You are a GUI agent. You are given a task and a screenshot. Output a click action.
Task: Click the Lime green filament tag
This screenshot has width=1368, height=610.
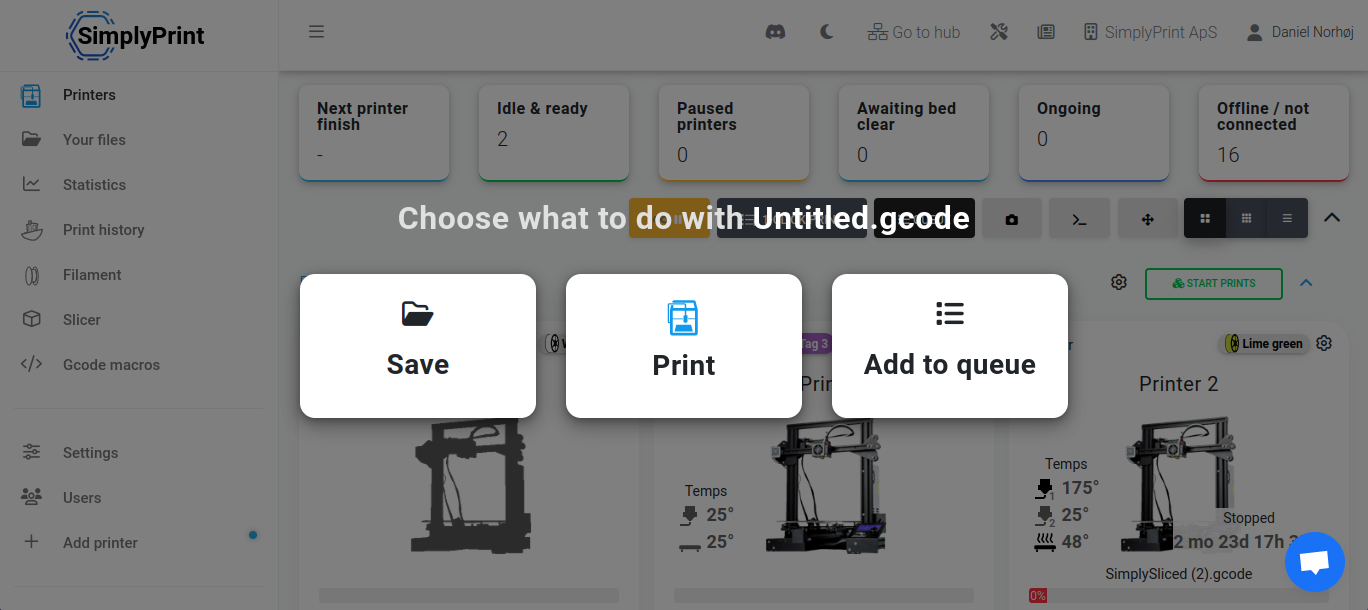tap(1264, 344)
